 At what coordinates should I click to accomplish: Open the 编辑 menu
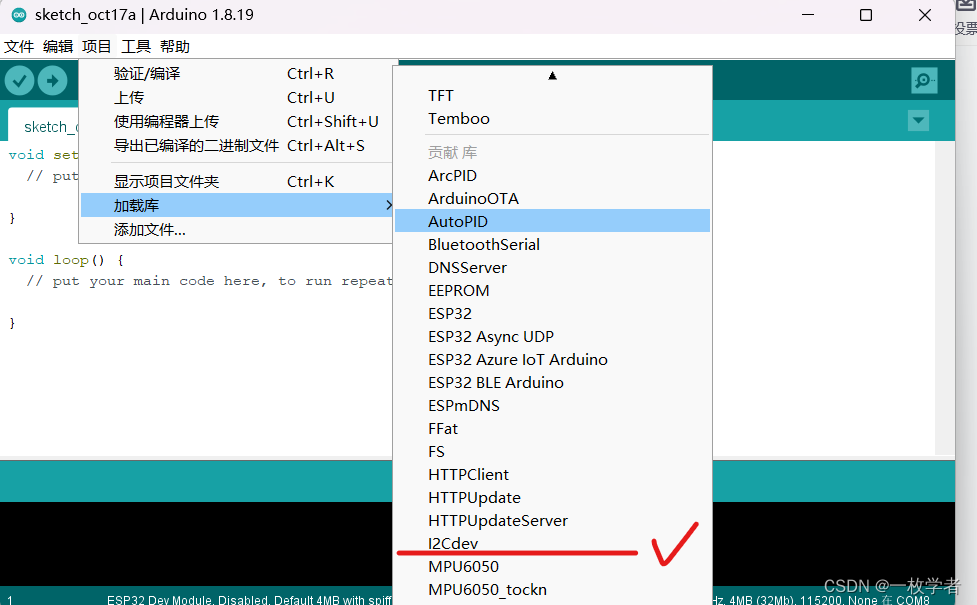point(58,47)
